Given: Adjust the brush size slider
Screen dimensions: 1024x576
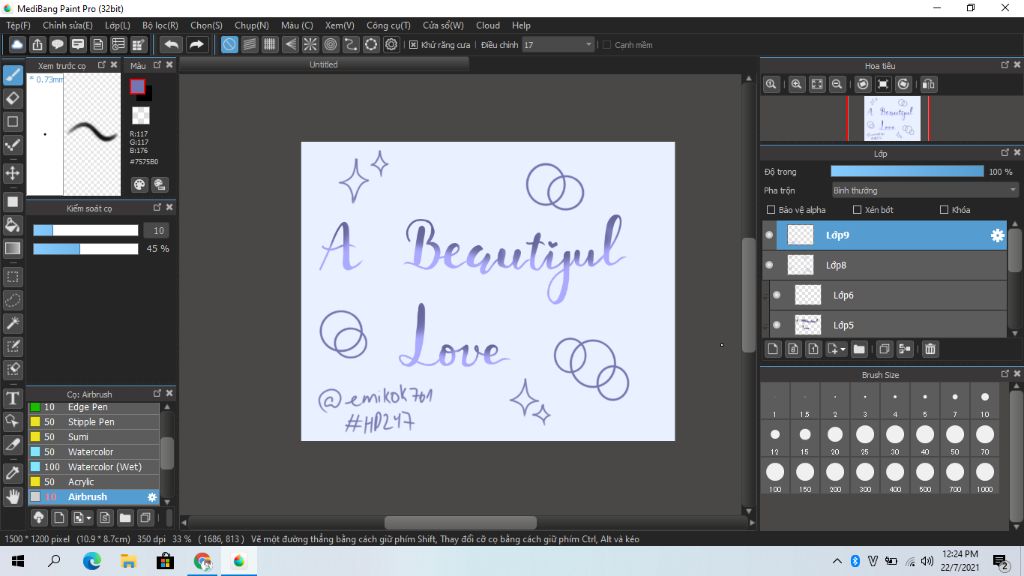Looking at the screenshot, I should coord(86,231).
